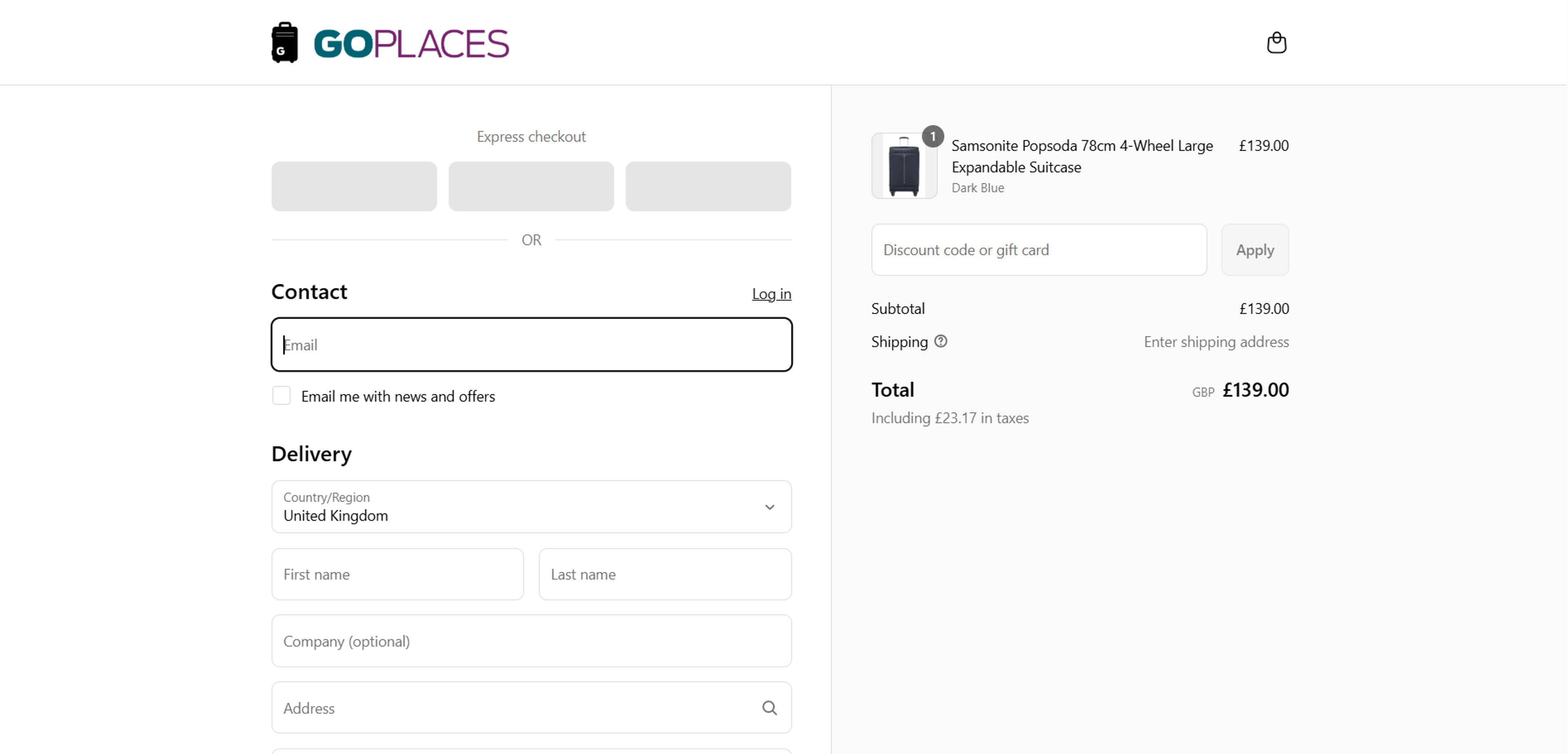Click the first express checkout button

(x=354, y=186)
